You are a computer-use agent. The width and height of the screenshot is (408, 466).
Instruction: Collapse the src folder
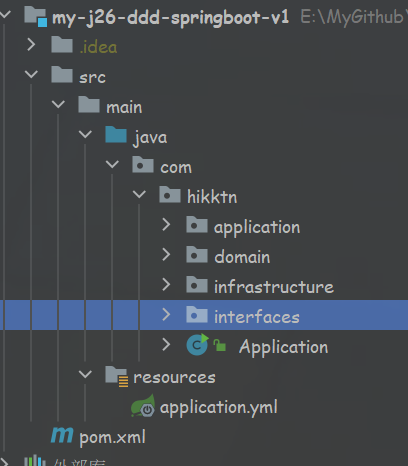tap(31, 74)
